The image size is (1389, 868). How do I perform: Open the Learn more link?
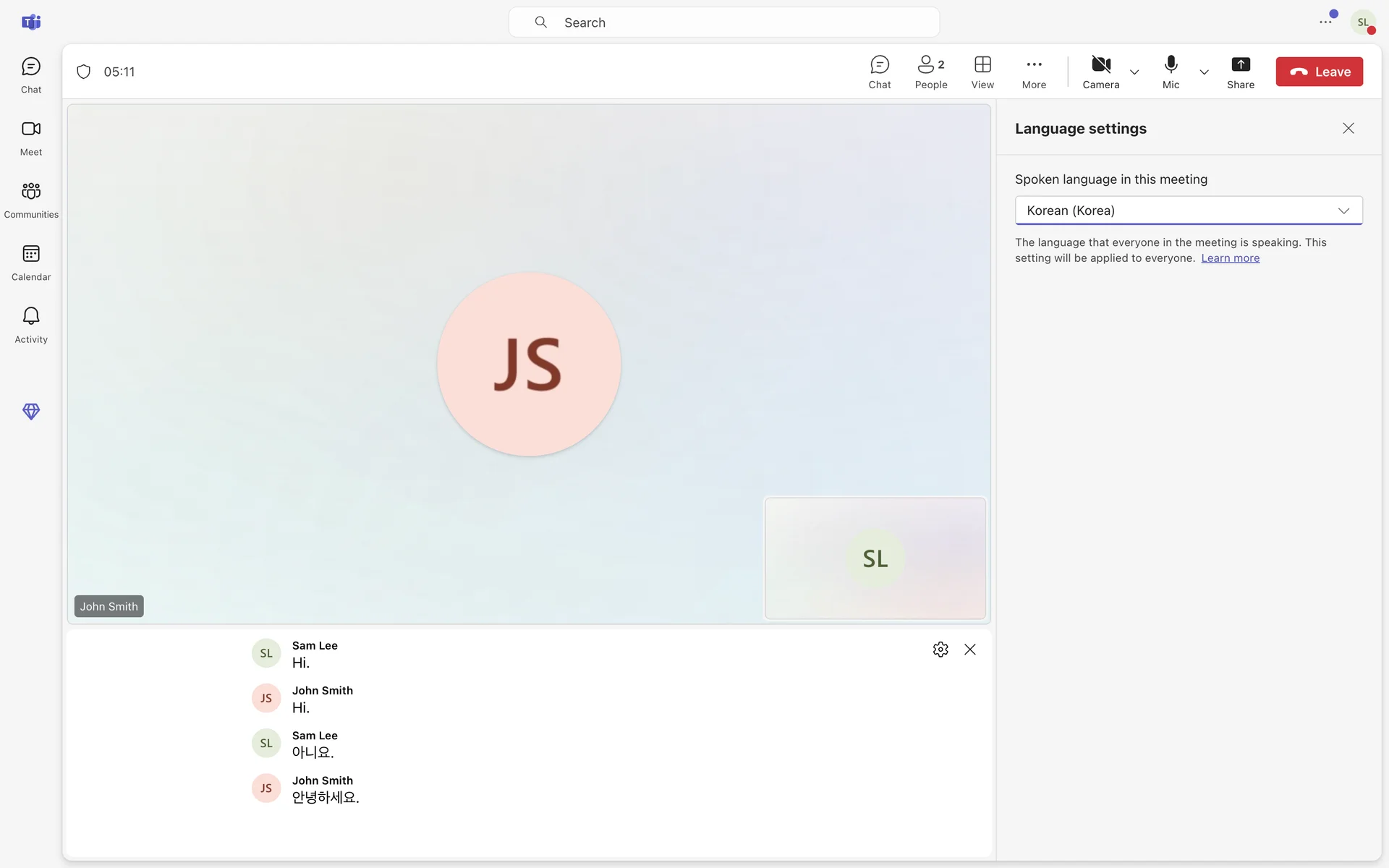click(1230, 258)
